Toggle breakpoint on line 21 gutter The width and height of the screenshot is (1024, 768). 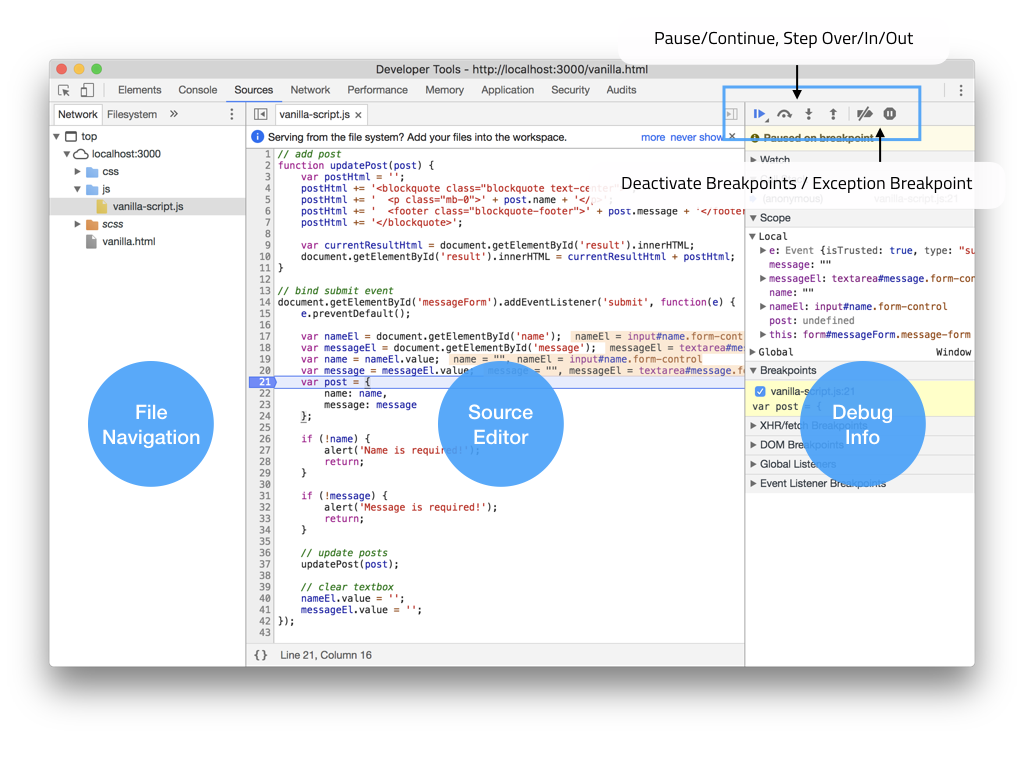point(263,382)
